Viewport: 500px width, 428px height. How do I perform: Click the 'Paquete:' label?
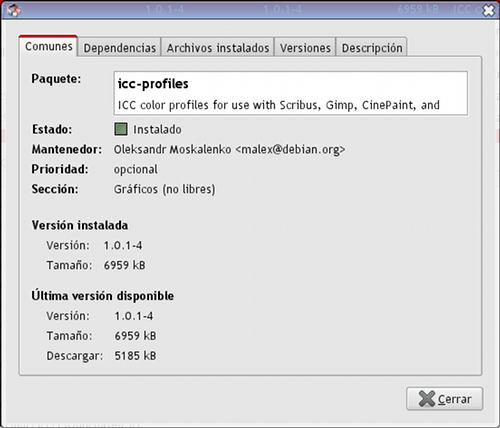coord(56,79)
